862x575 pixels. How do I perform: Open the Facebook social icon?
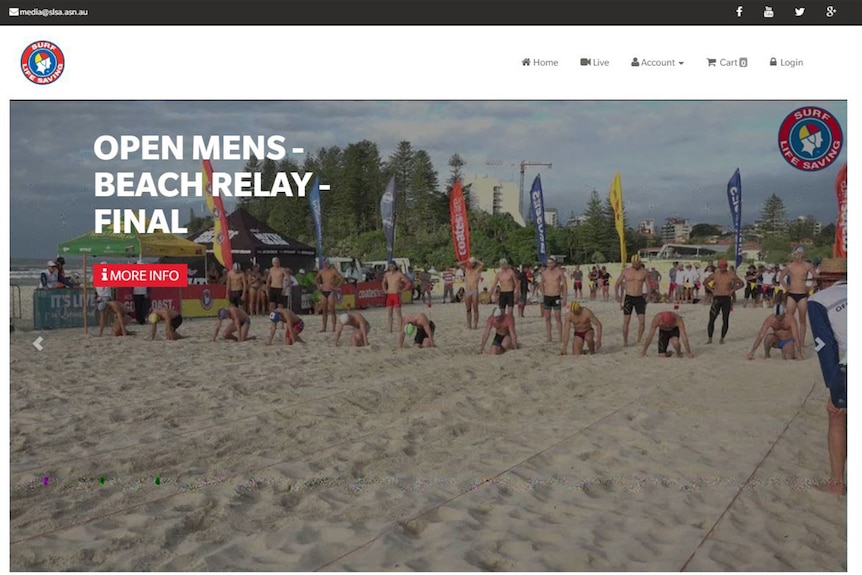point(739,12)
